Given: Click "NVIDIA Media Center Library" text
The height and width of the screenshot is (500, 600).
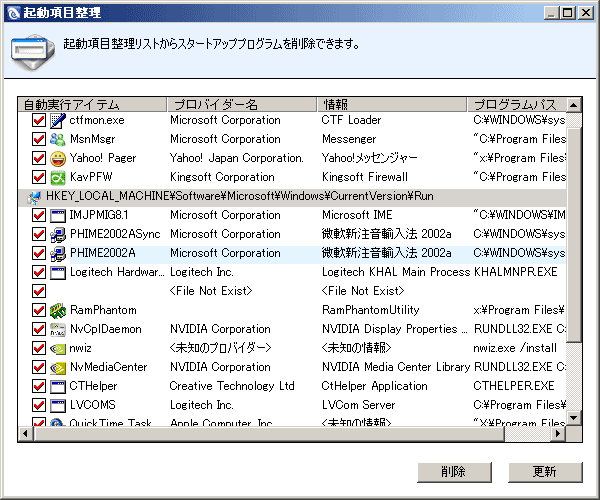Looking at the screenshot, I should click(x=396, y=367).
